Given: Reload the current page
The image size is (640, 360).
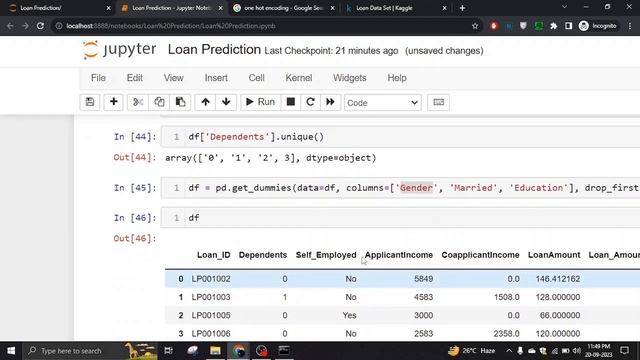Looking at the screenshot, I should [40, 26].
